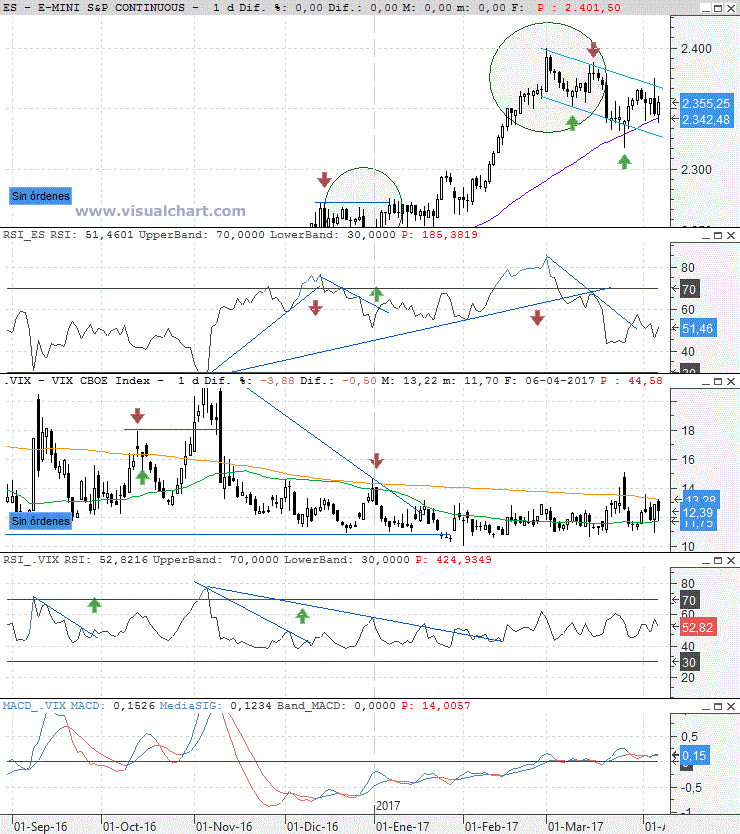The height and width of the screenshot is (834, 740).
Task: Click the 70 upper band tag in RSI_ES
Action: (x=688, y=289)
